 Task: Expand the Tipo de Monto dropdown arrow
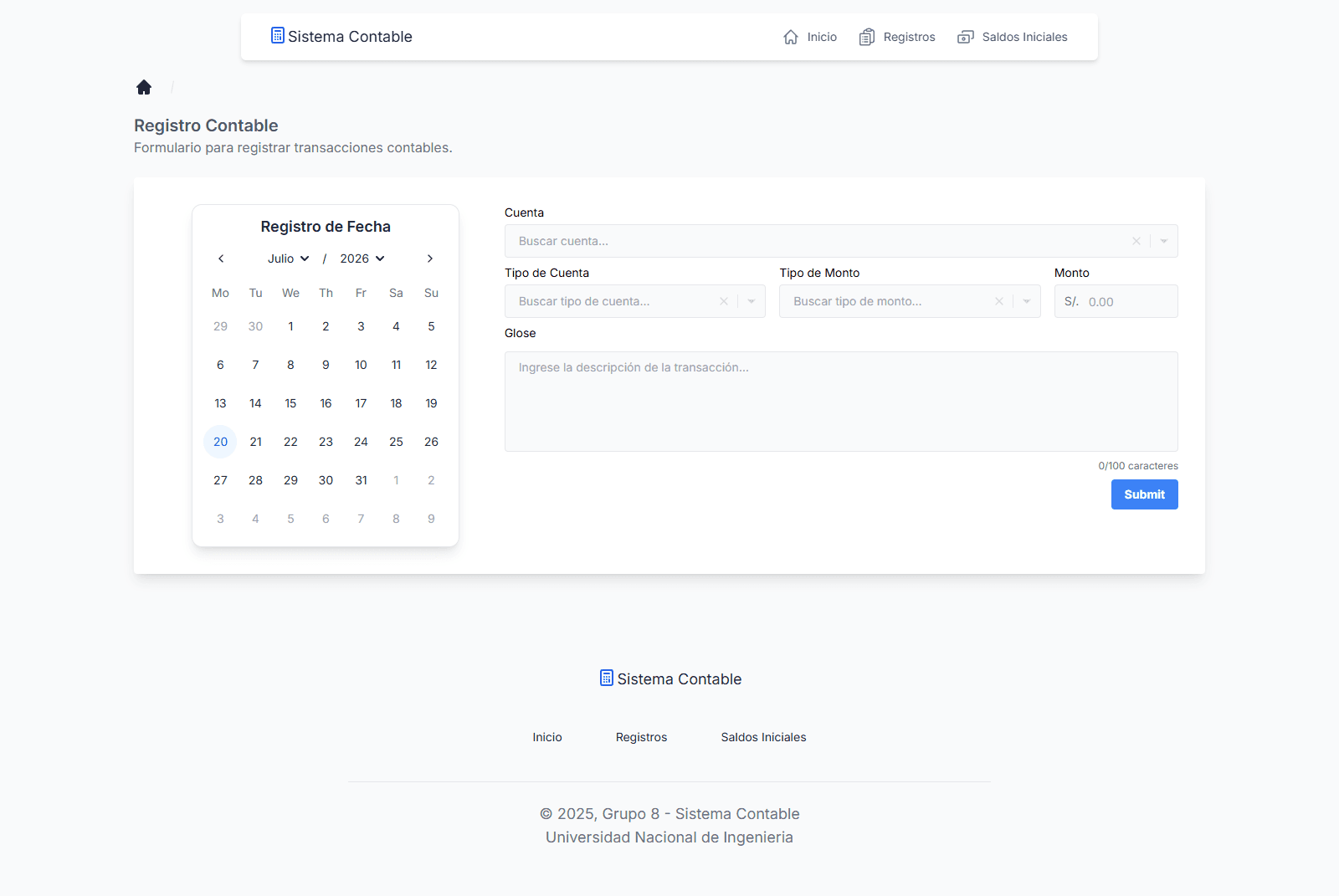(1027, 301)
